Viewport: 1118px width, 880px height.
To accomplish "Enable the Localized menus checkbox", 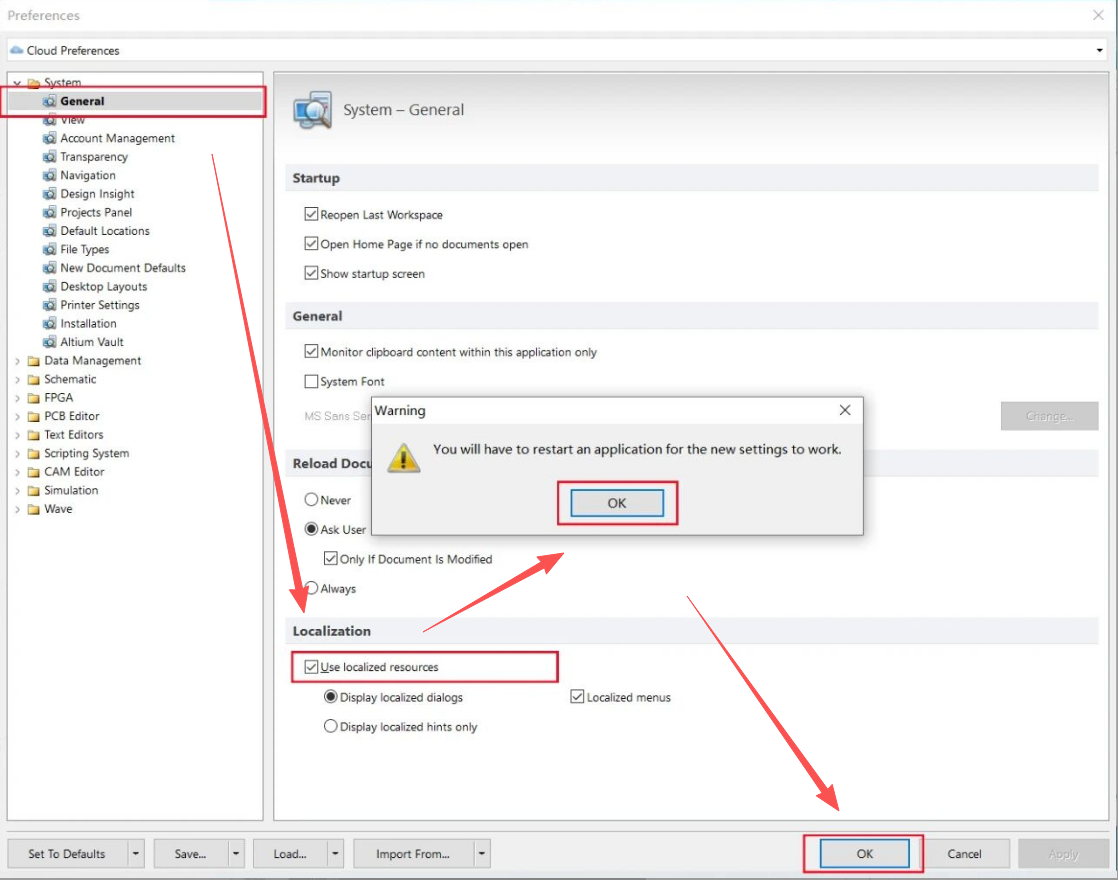I will (577, 697).
